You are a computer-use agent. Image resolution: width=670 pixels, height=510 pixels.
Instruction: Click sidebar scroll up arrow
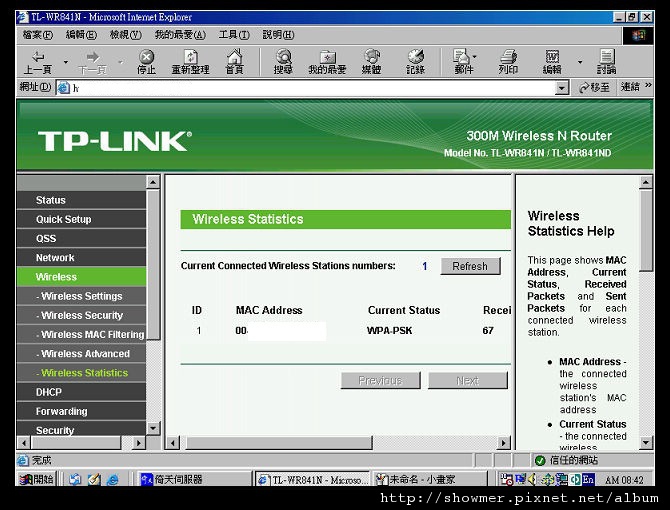pyautogui.click(x=153, y=182)
